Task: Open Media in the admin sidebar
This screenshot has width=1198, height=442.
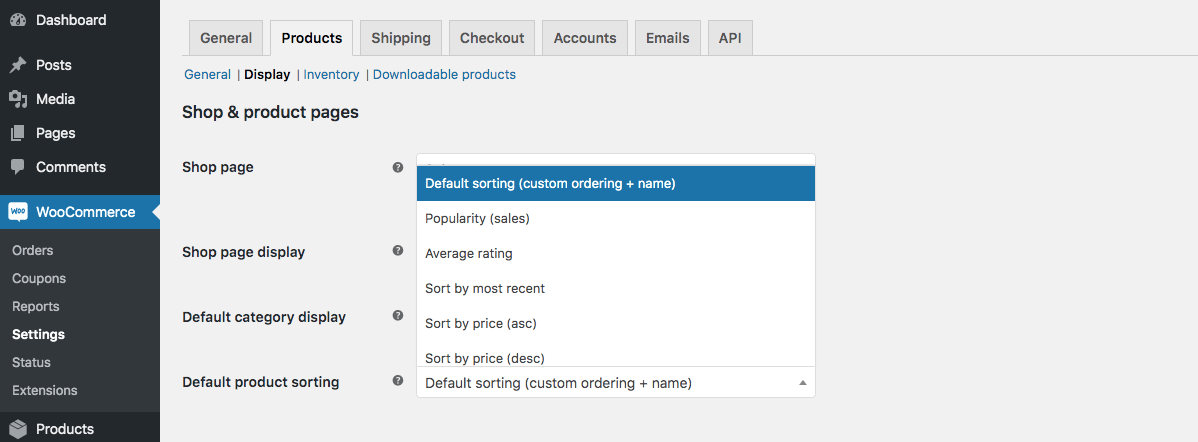Action: (x=55, y=99)
